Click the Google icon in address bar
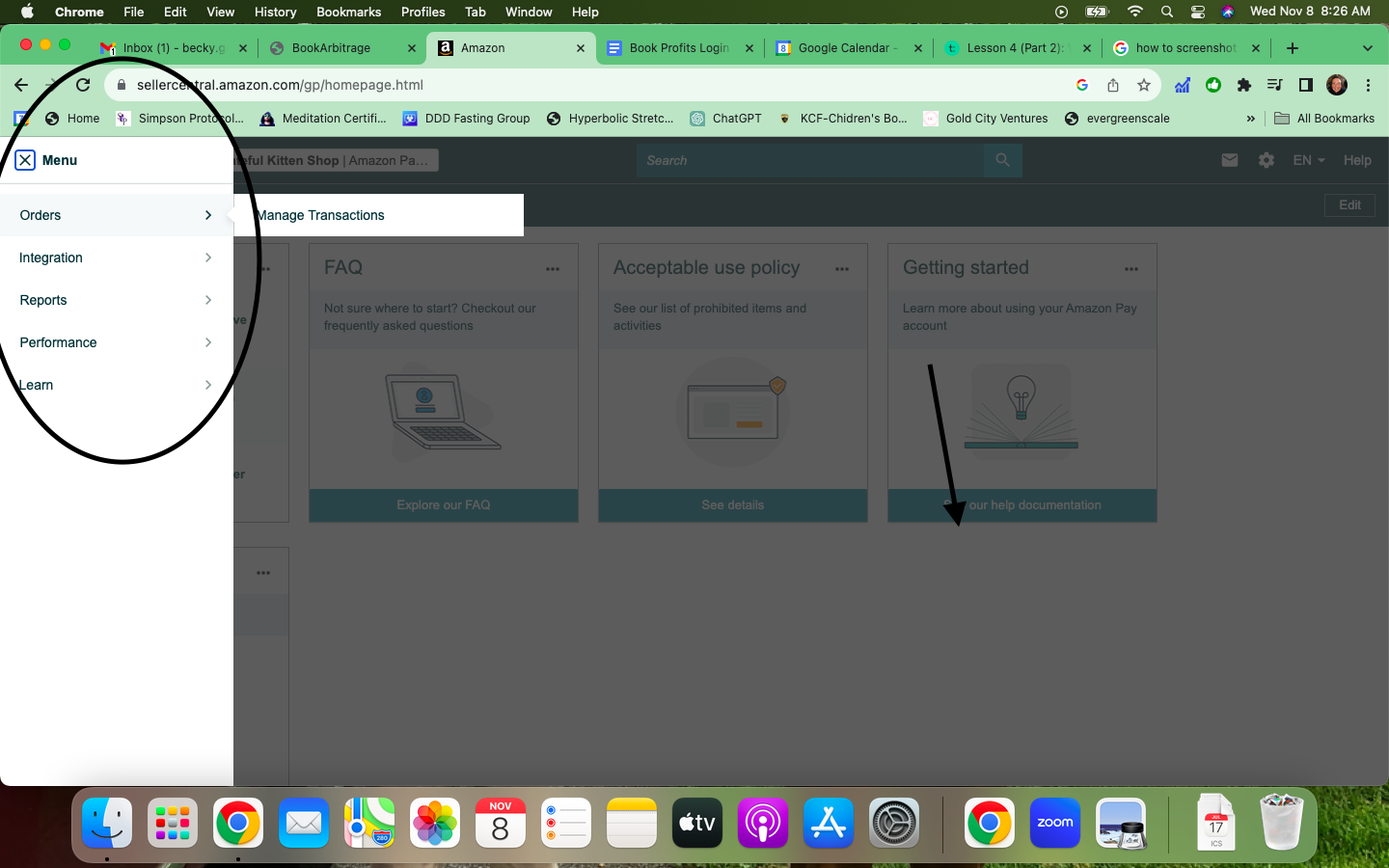The width and height of the screenshot is (1389, 868). click(1082, 85)
